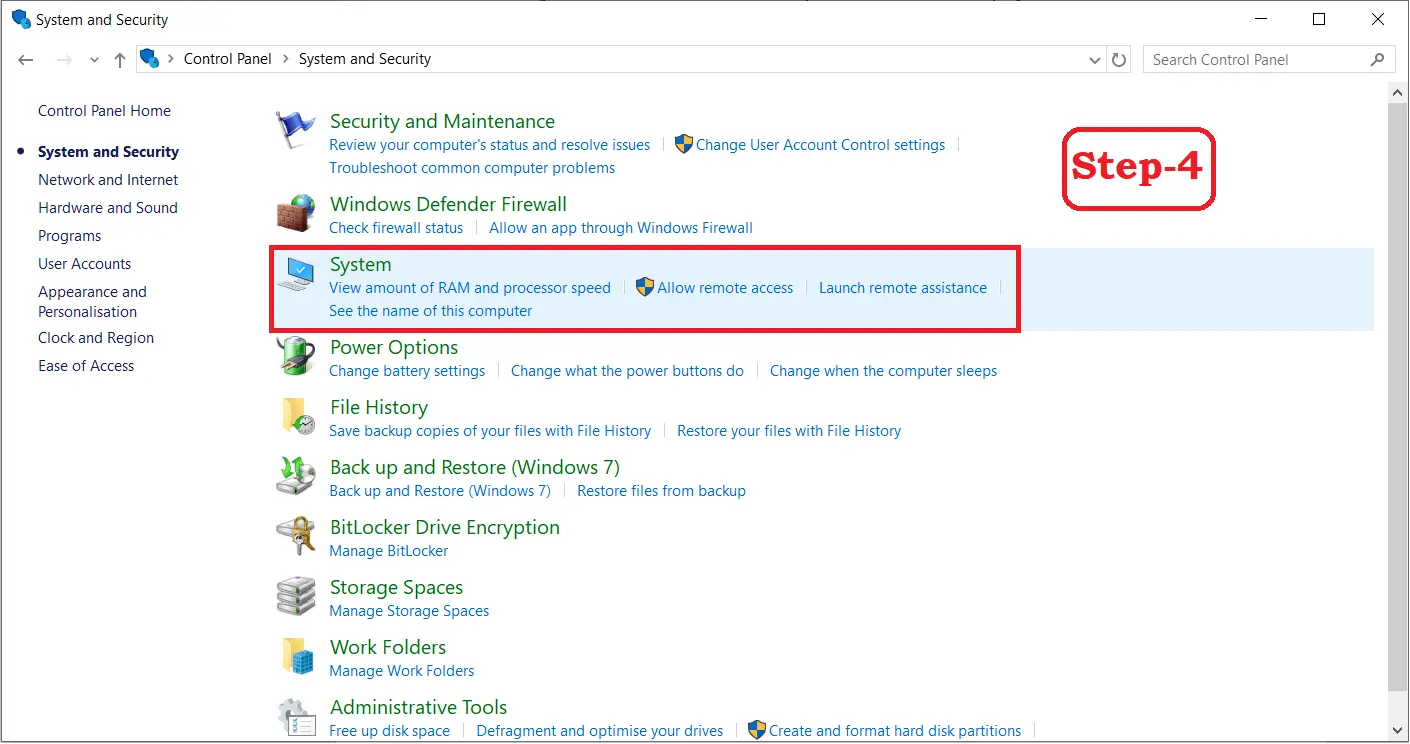The image size is (1410, 744).
Task: Open Network and Internet category
Action: point(108,180)
